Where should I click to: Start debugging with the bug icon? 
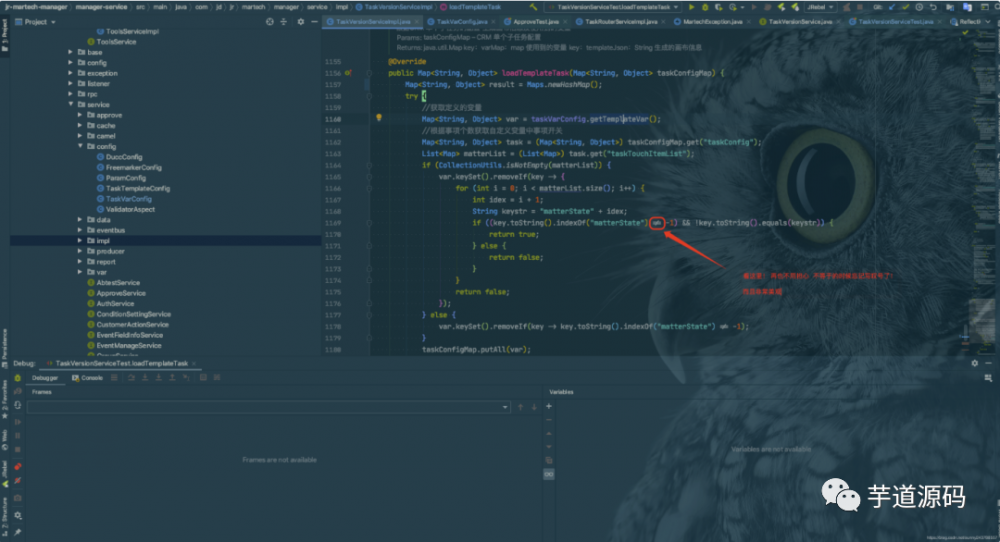[x=705, y=7]
